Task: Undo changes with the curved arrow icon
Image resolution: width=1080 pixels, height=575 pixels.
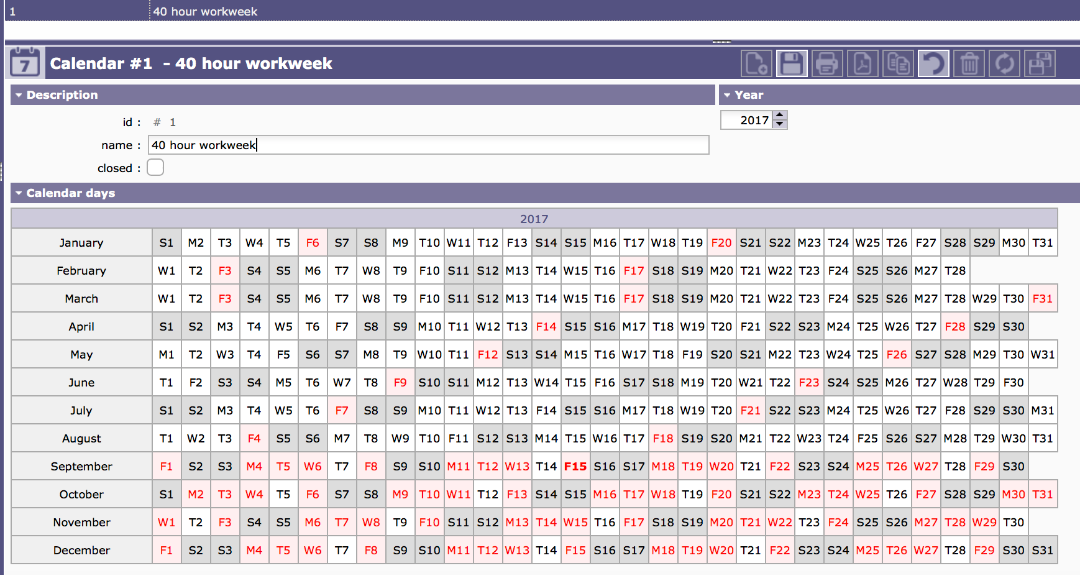Action: point(933,64)
